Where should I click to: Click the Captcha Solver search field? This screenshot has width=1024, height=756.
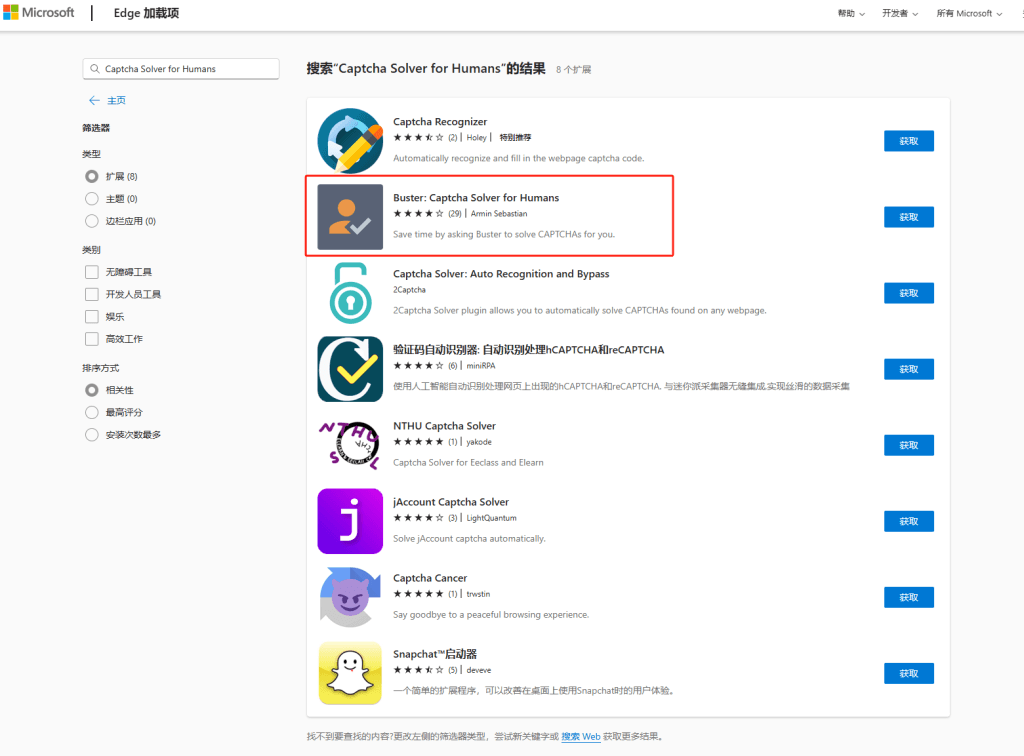pyautogui.click(x=185, y=69)
